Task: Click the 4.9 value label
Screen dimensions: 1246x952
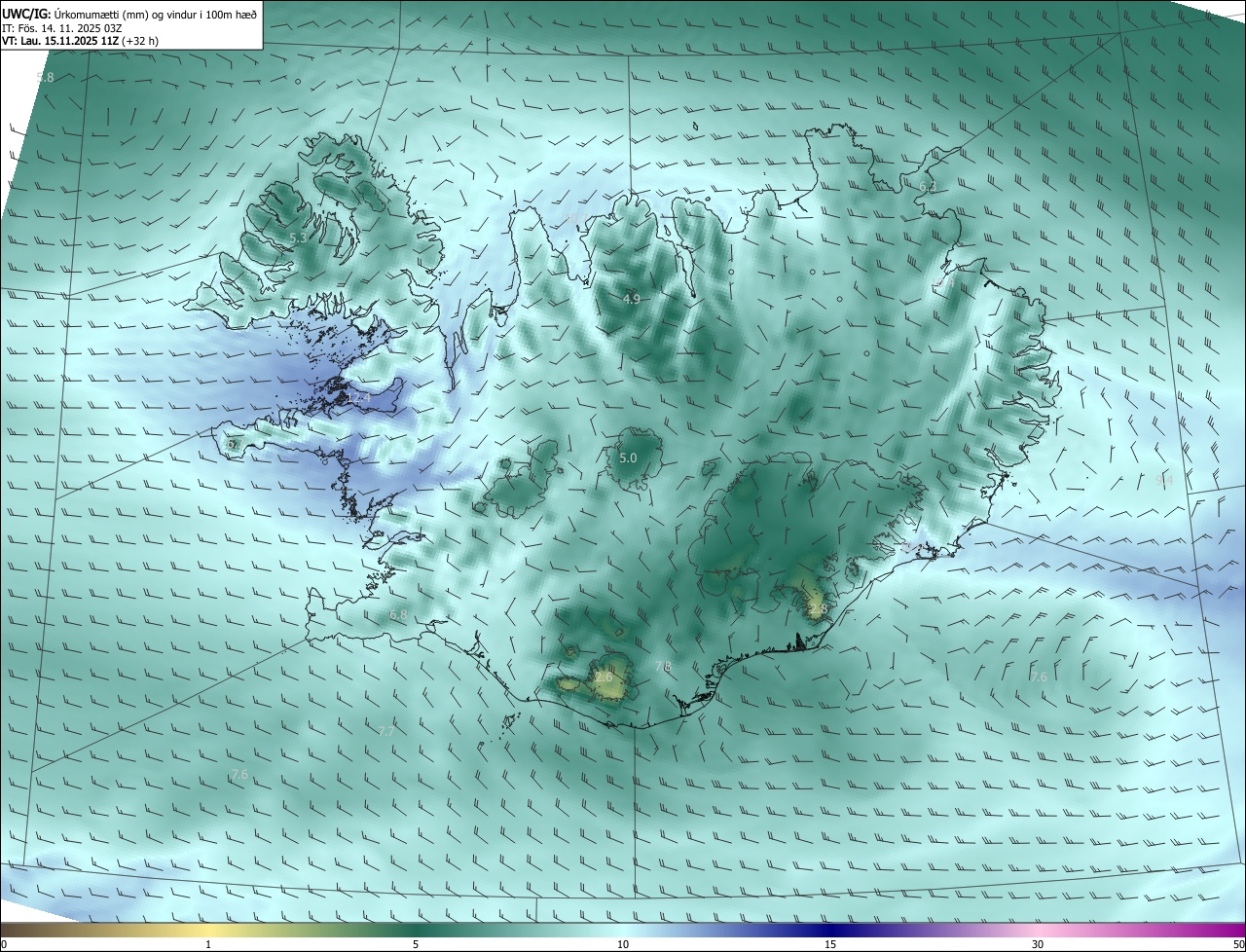Action: pyautogui.click(x=631, y=299)
